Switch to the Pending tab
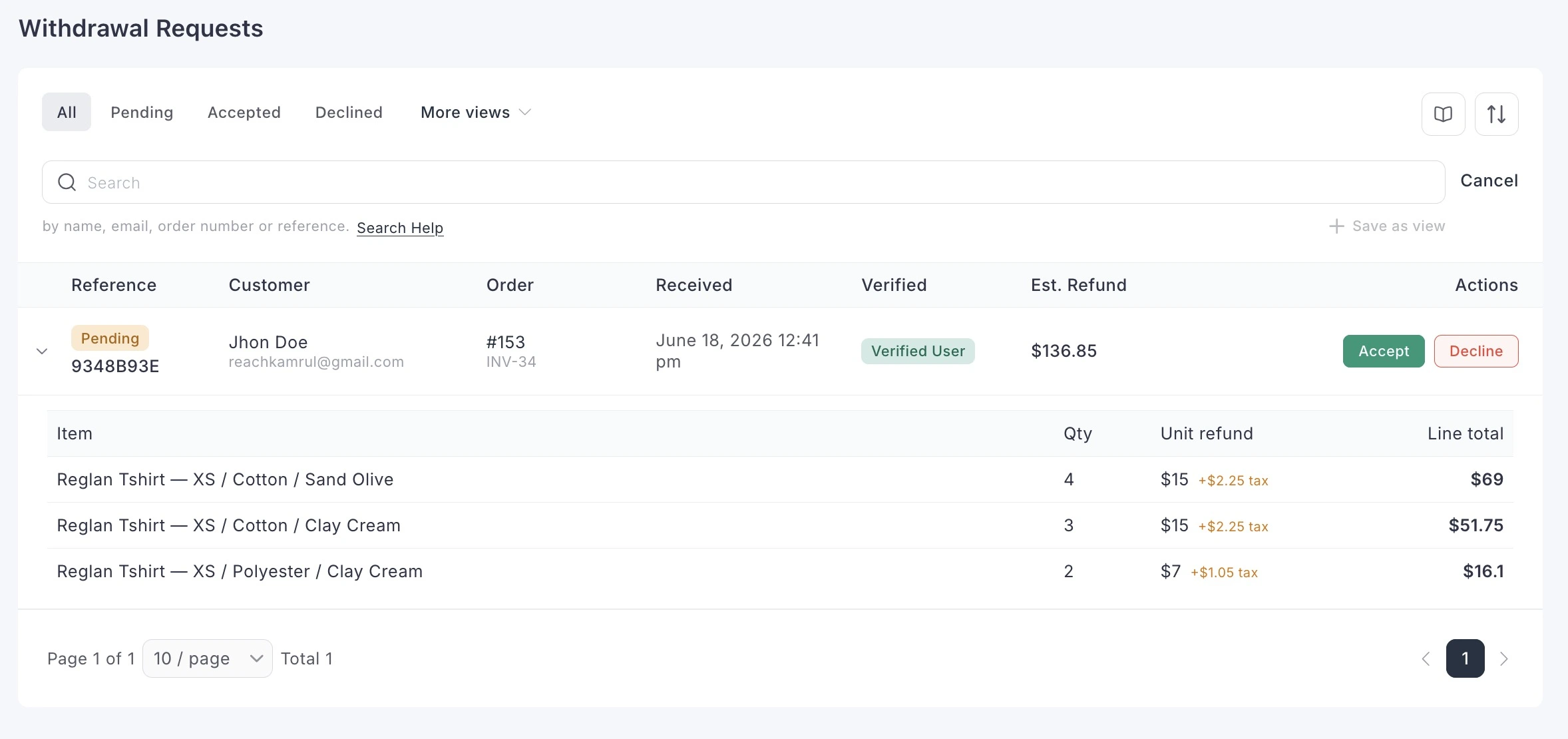 pos(142,113)
